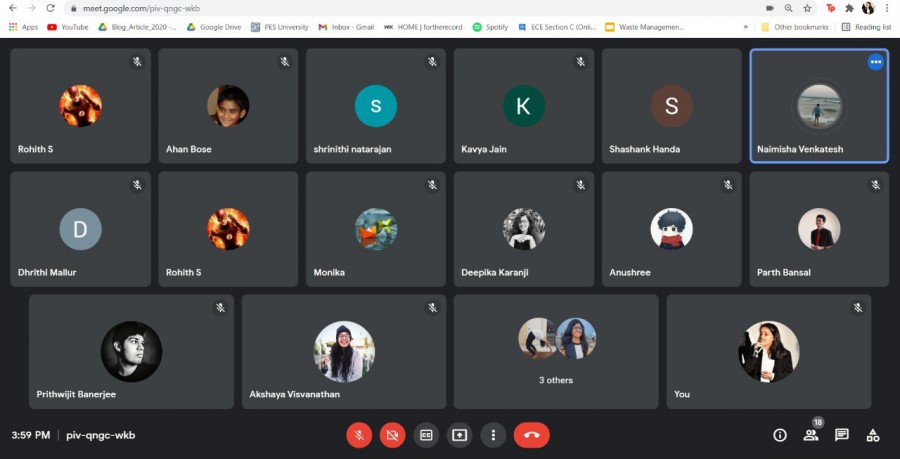Toggle the microphone mute button
This screenshot has height=459, width=900.
[x=359, y=435]
